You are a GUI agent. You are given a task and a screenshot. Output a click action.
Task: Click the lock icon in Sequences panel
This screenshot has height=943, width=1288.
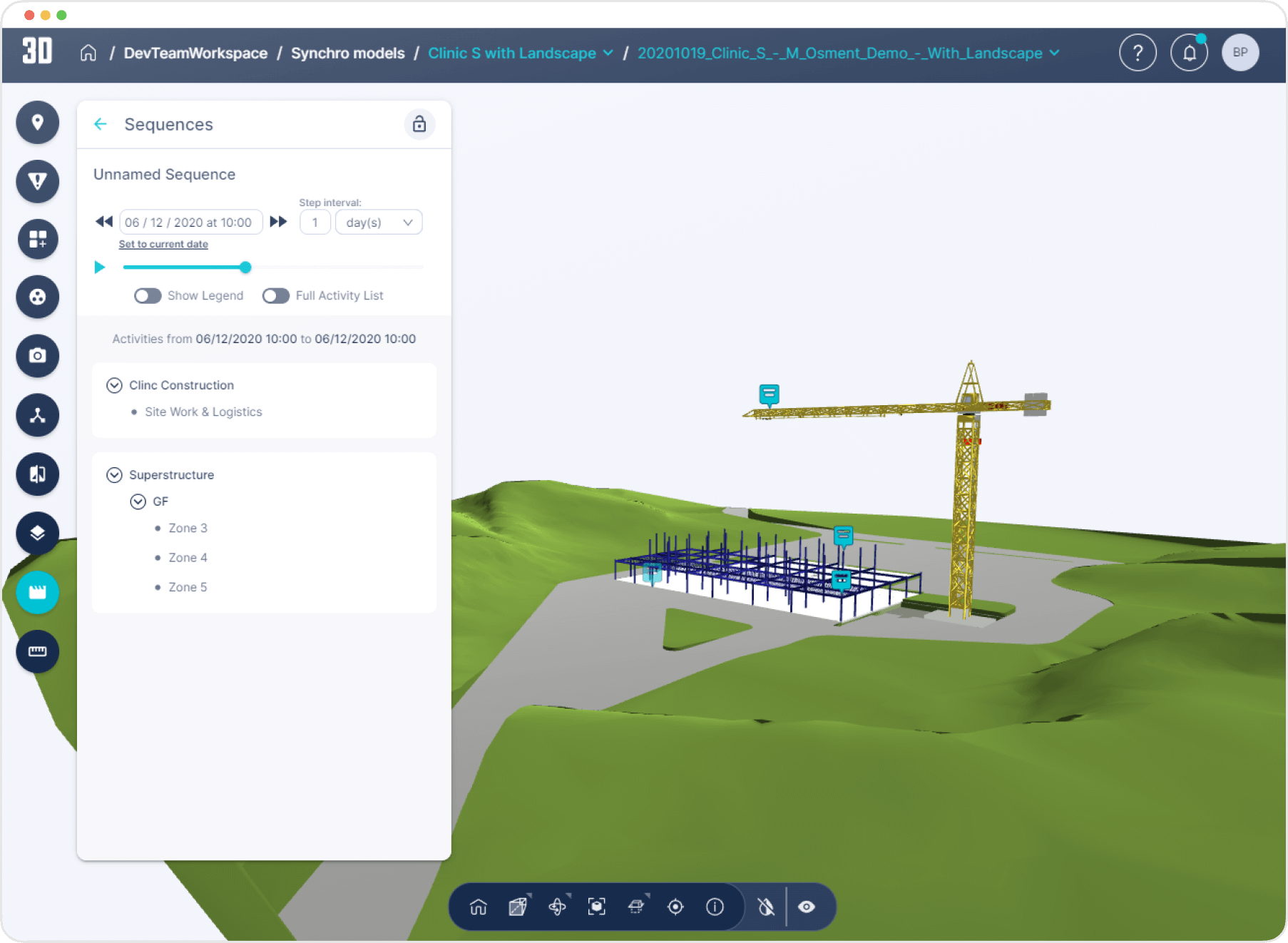[x=419, y=124]
